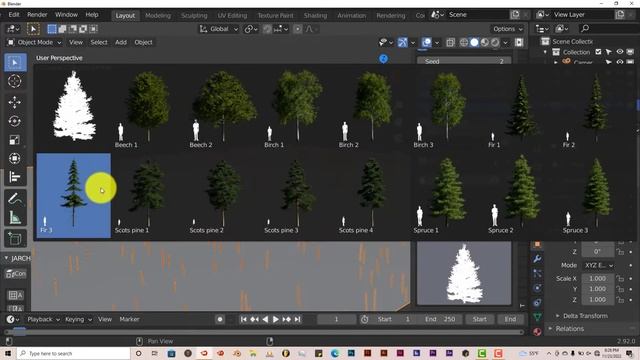
Task: Select the Add Cube tool
Action: click(x=15, y=238)
